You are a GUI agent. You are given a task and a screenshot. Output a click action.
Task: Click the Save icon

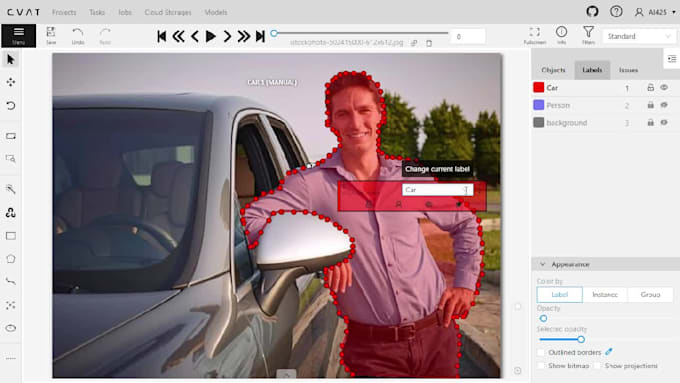51,36
